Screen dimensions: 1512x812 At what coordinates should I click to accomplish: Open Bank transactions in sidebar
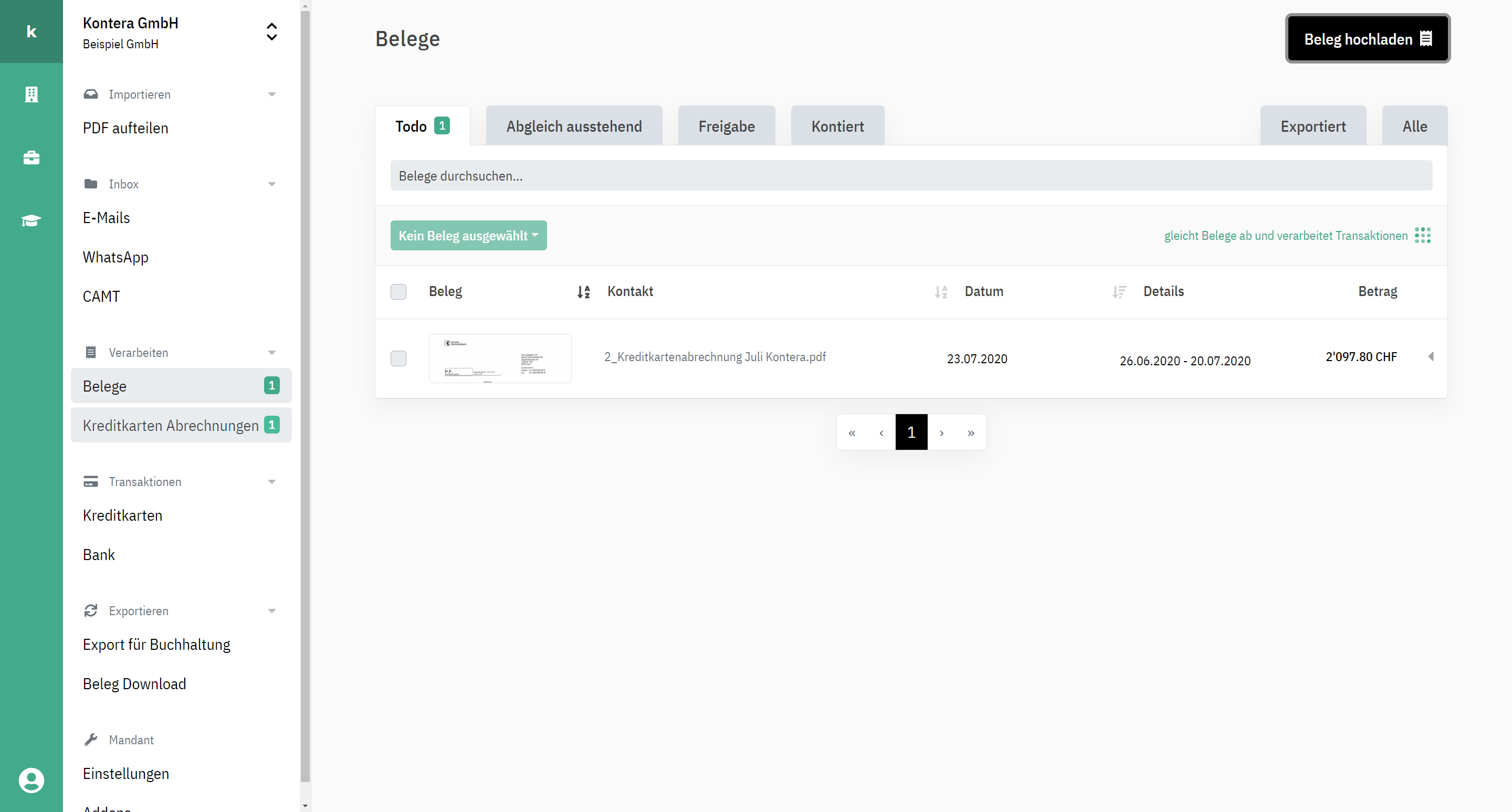coord(99,554)
